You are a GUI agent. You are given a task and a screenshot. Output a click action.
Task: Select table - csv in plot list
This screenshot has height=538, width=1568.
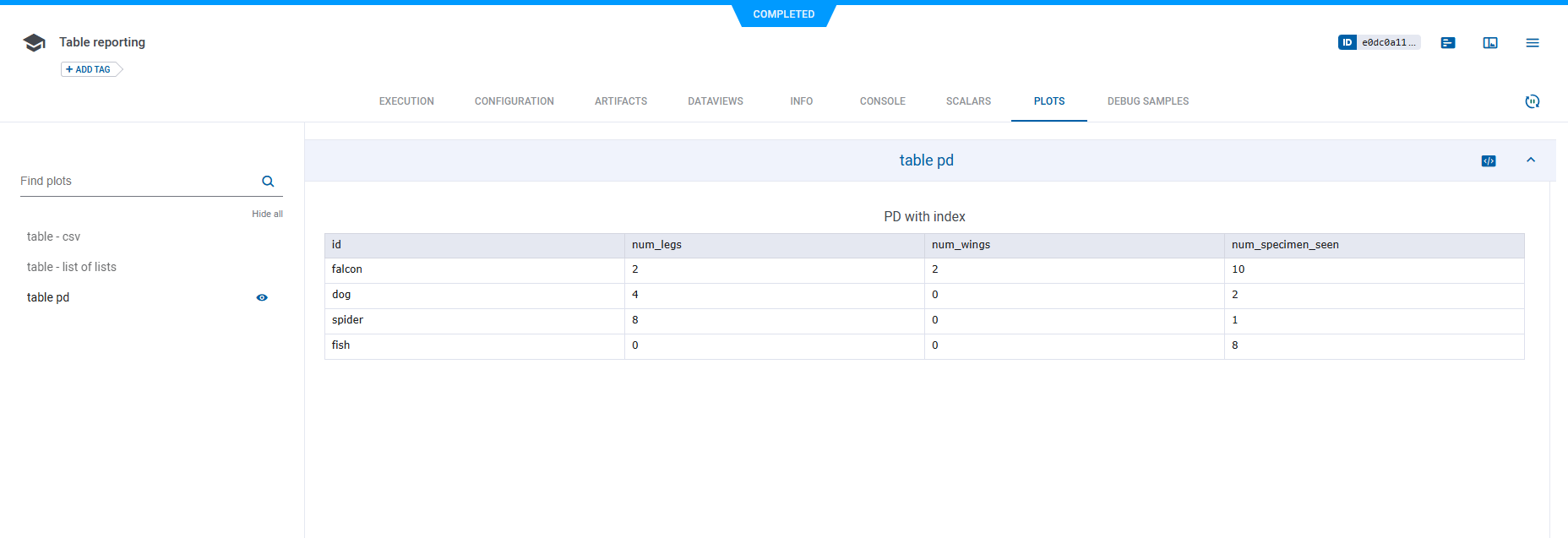[53, 236]
